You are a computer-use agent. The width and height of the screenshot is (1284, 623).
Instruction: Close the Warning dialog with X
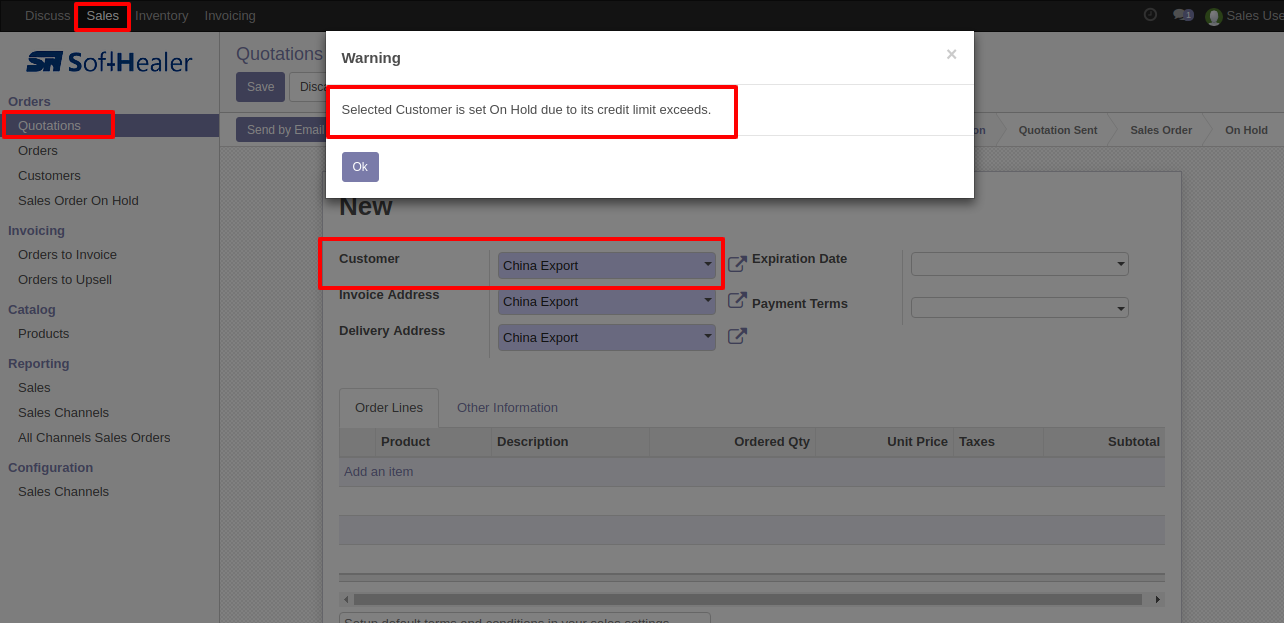click(952, 55)
